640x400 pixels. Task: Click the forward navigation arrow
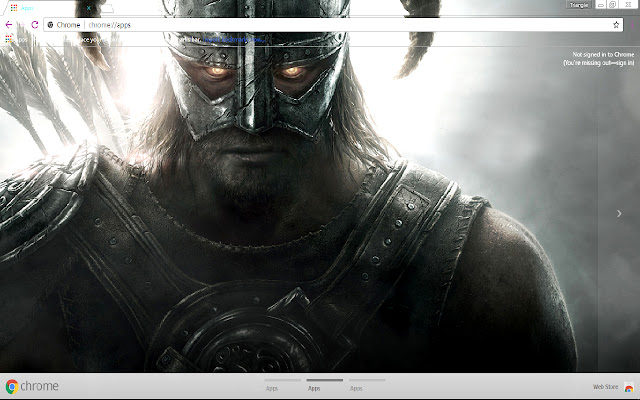tap(22, 25)
